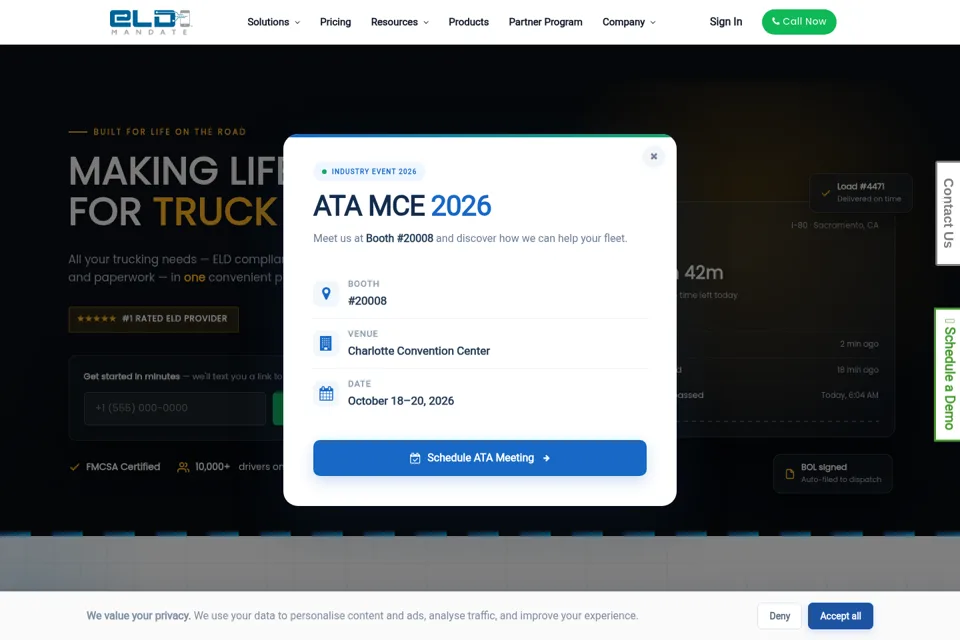
Task: Click the Charlotte Convention Center text
Action: click(419, 351)
